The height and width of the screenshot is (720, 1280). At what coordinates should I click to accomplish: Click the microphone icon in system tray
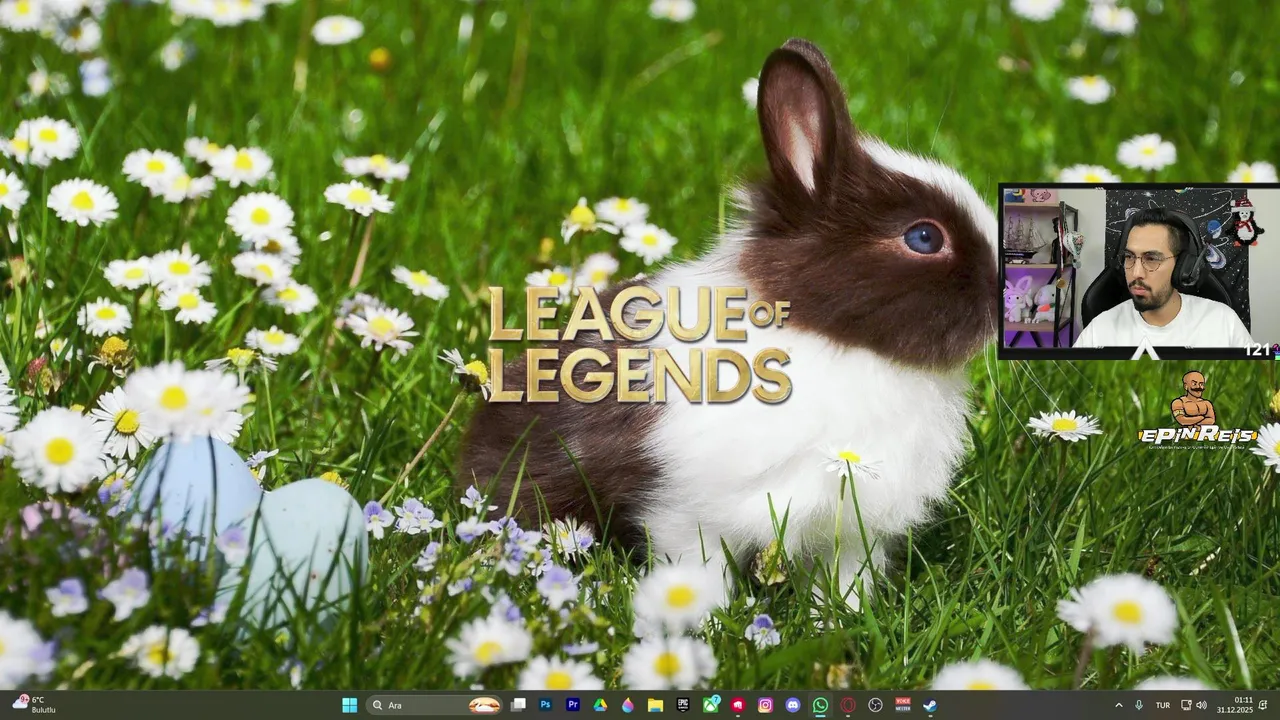1138,705
